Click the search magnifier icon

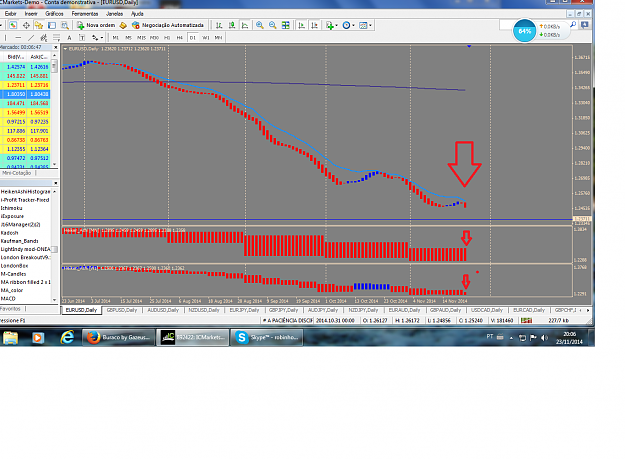573,25
